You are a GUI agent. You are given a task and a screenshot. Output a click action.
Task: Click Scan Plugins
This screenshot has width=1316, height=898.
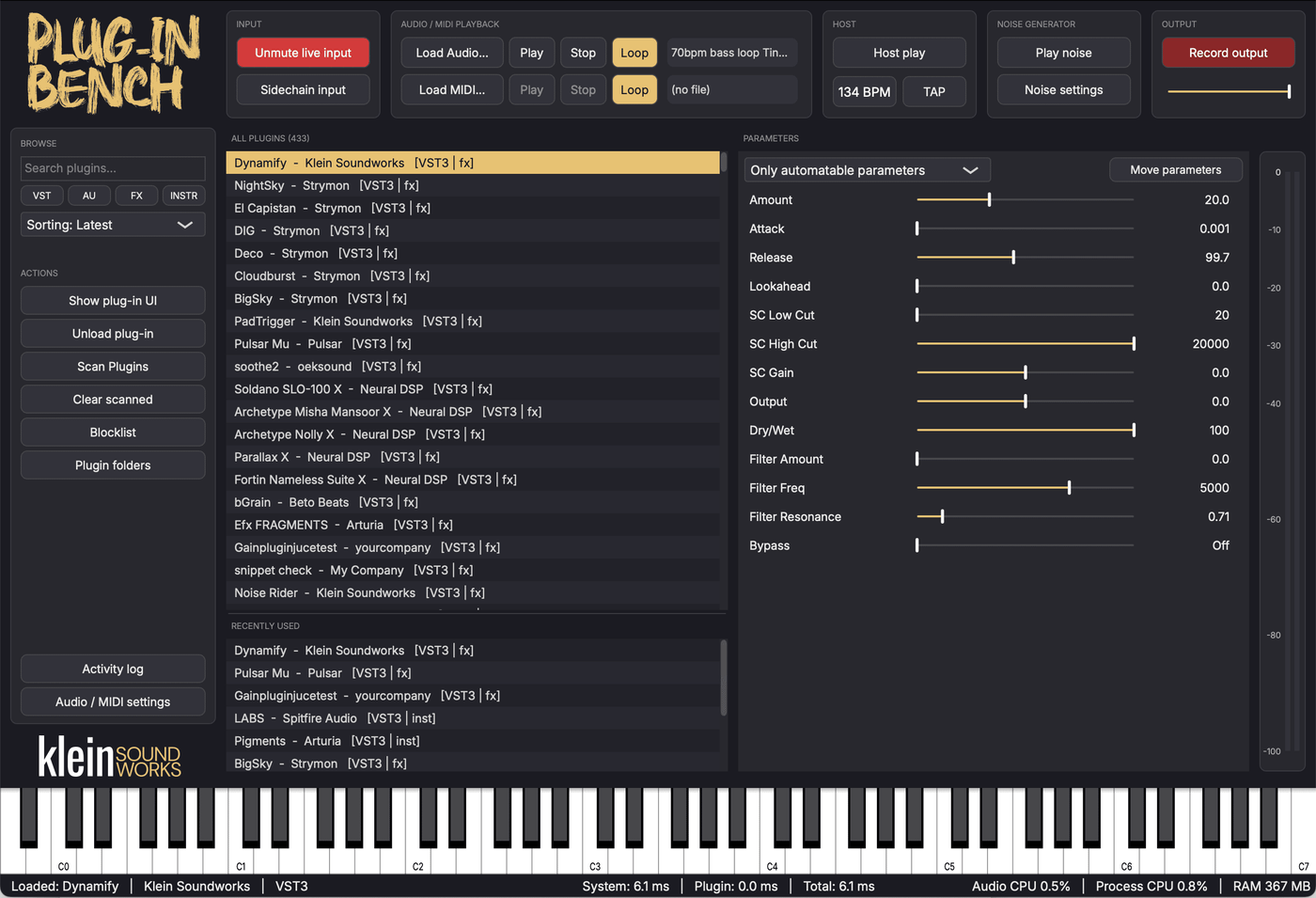click(113, 366)
